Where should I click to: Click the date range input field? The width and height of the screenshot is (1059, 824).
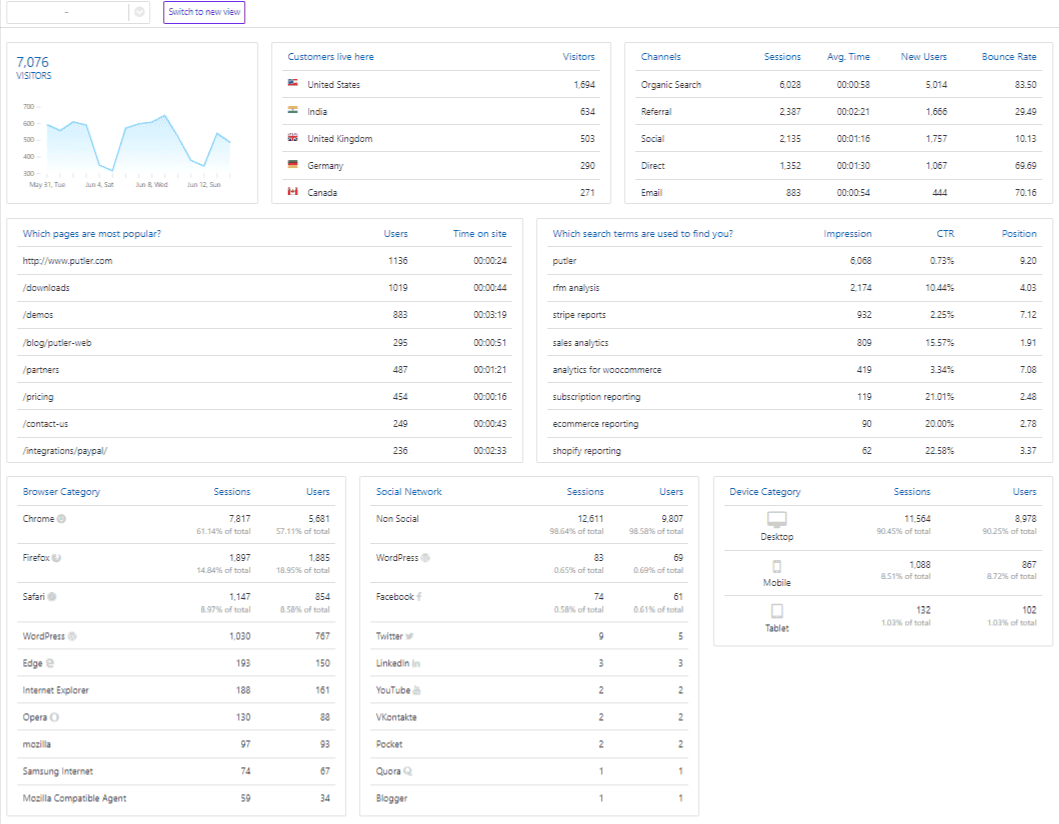click(67, 12)
